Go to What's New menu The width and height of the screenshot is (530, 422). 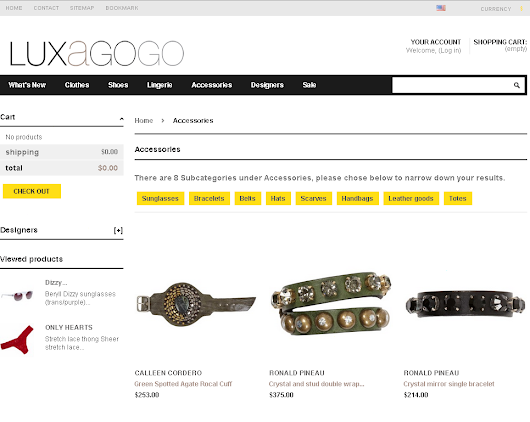(x=27, y=85)
